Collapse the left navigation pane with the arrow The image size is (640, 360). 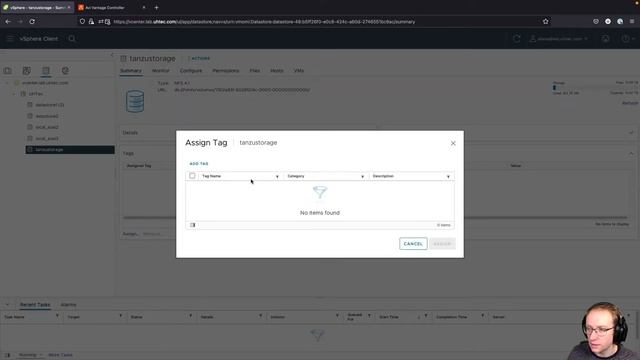(x=112, y=55)
